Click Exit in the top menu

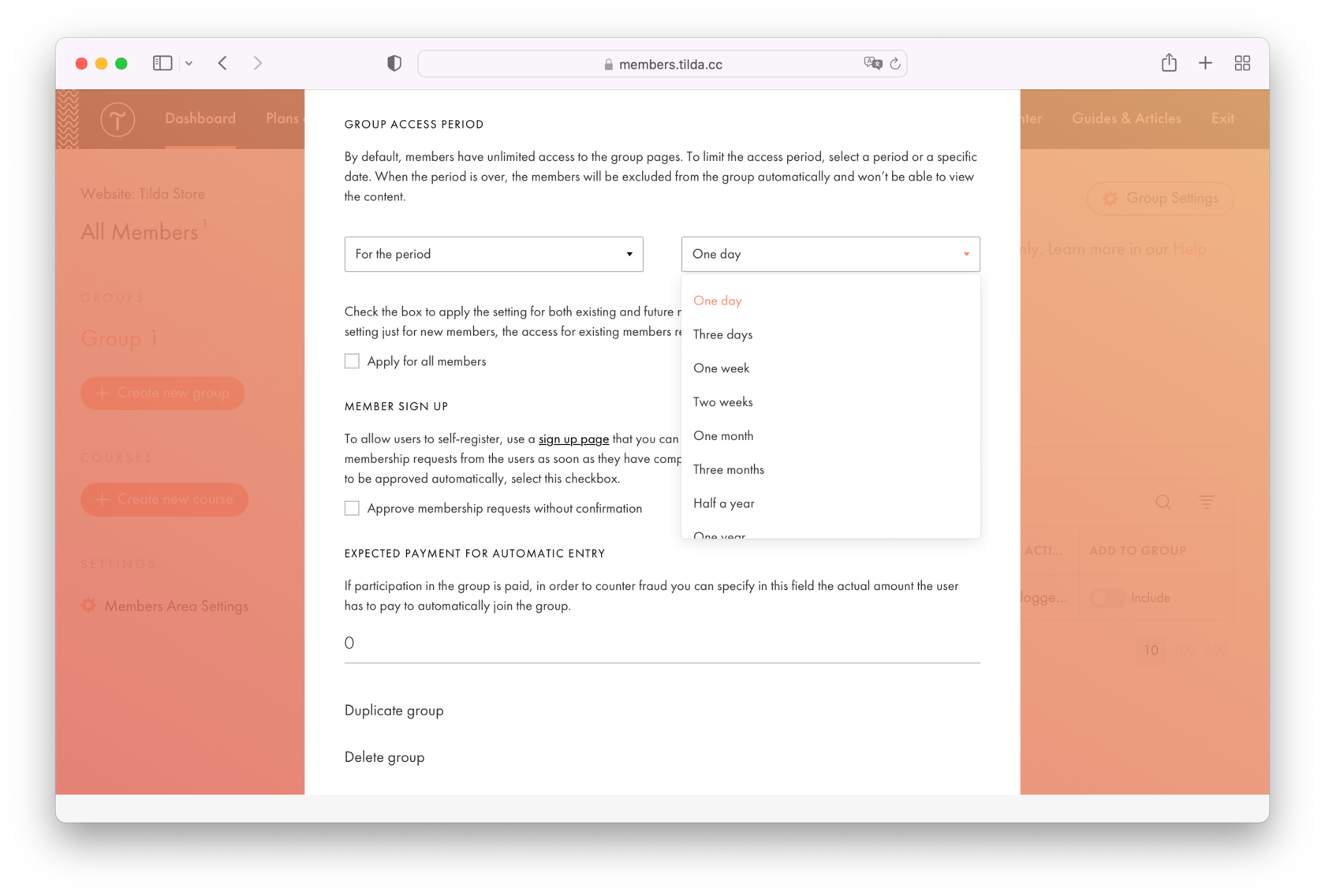click(x=1222, y=118)
